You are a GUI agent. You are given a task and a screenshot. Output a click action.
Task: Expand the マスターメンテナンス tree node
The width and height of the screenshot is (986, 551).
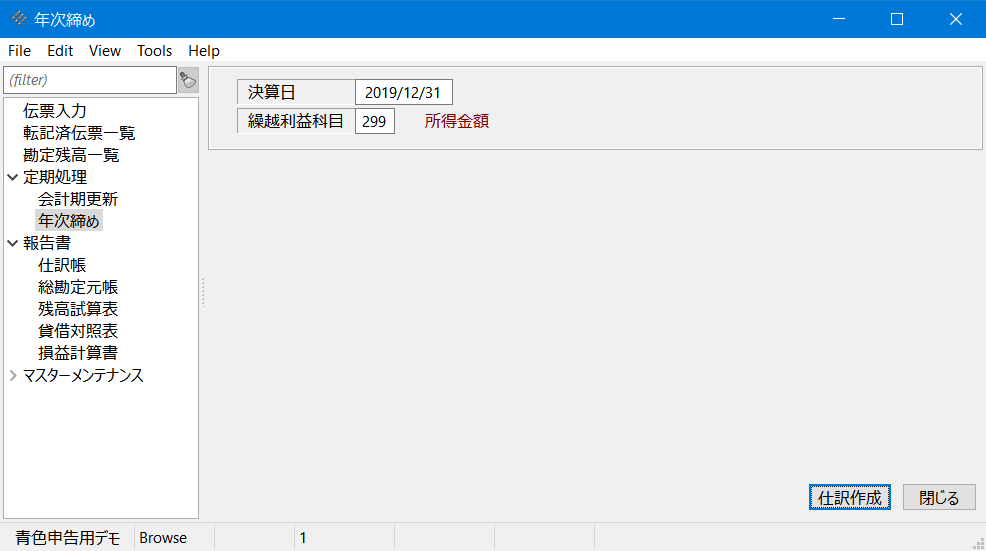click(12, 376)
